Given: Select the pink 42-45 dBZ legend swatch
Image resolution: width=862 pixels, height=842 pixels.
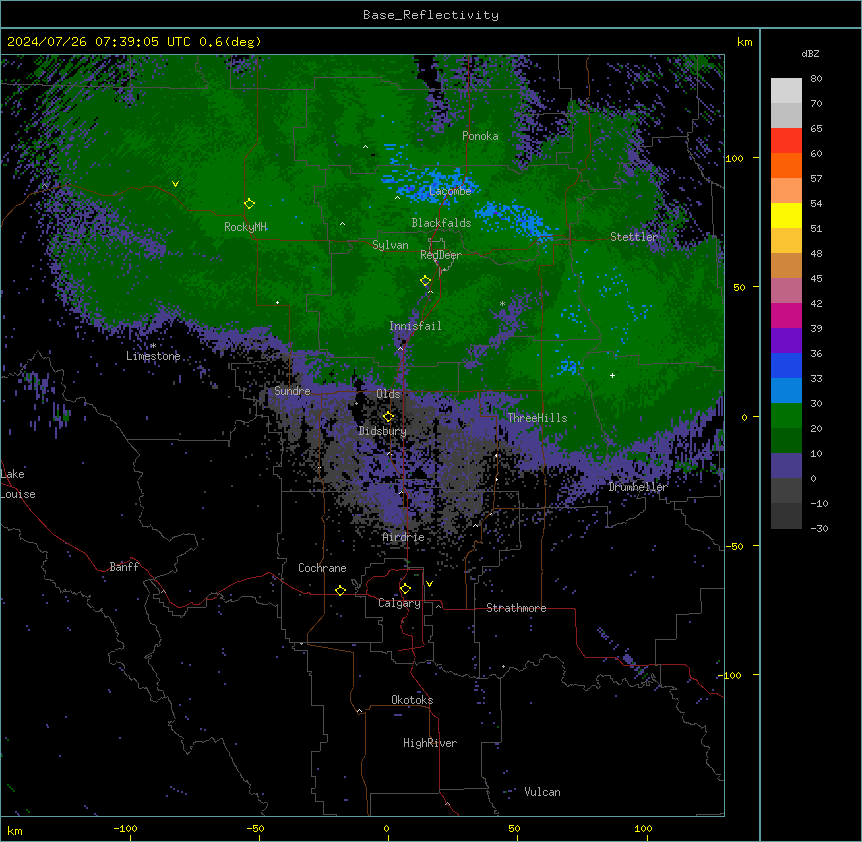Looking at the screenshot, I should click(x=786, y=291).
